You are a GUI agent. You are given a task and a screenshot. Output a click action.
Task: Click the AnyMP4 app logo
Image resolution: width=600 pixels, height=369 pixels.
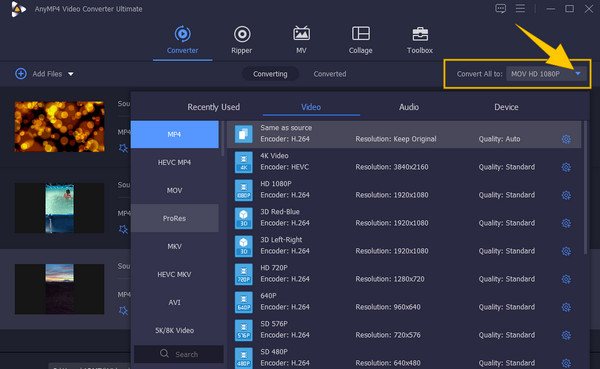pyautogui.click(x=18, y=9)
